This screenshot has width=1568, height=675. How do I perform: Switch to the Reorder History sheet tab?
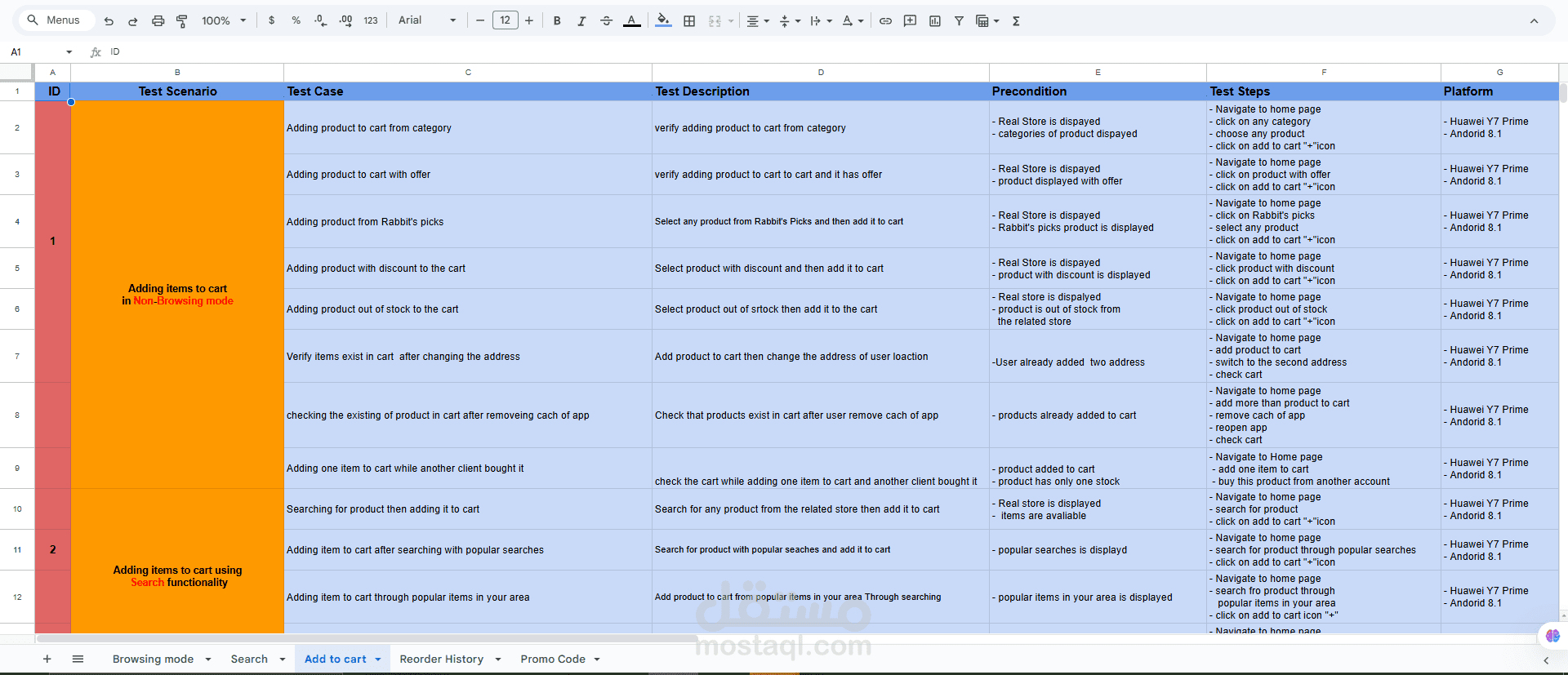pos(441,659)
